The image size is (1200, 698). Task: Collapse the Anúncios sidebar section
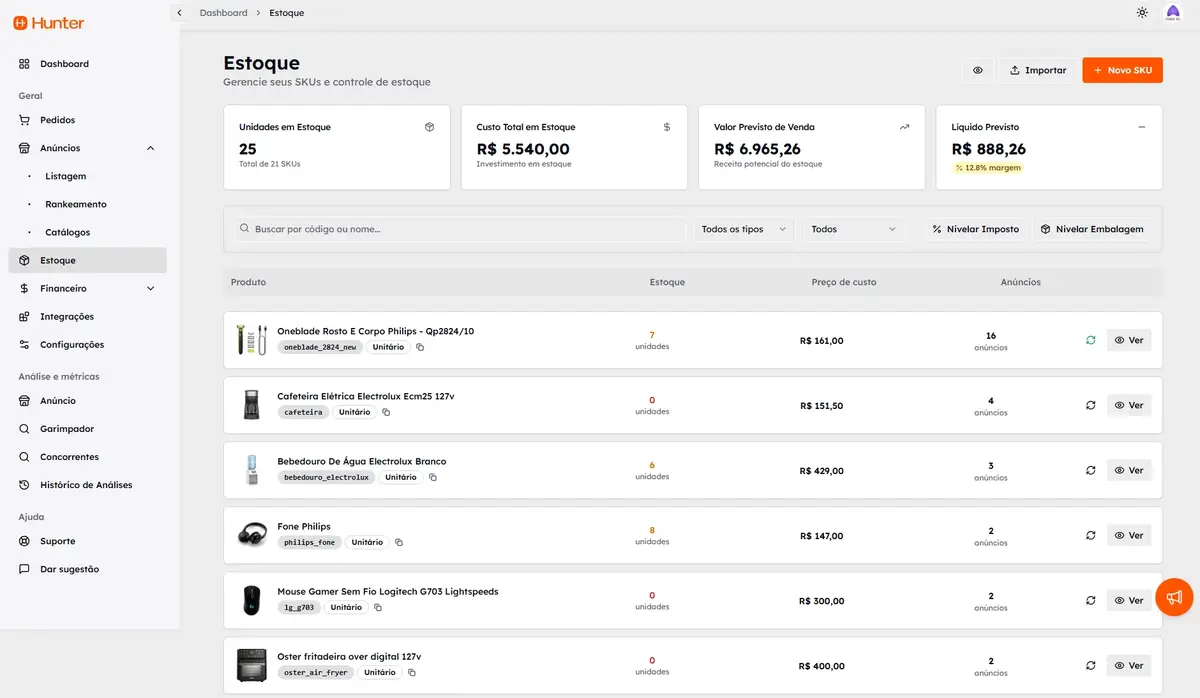tap(87, 148)
